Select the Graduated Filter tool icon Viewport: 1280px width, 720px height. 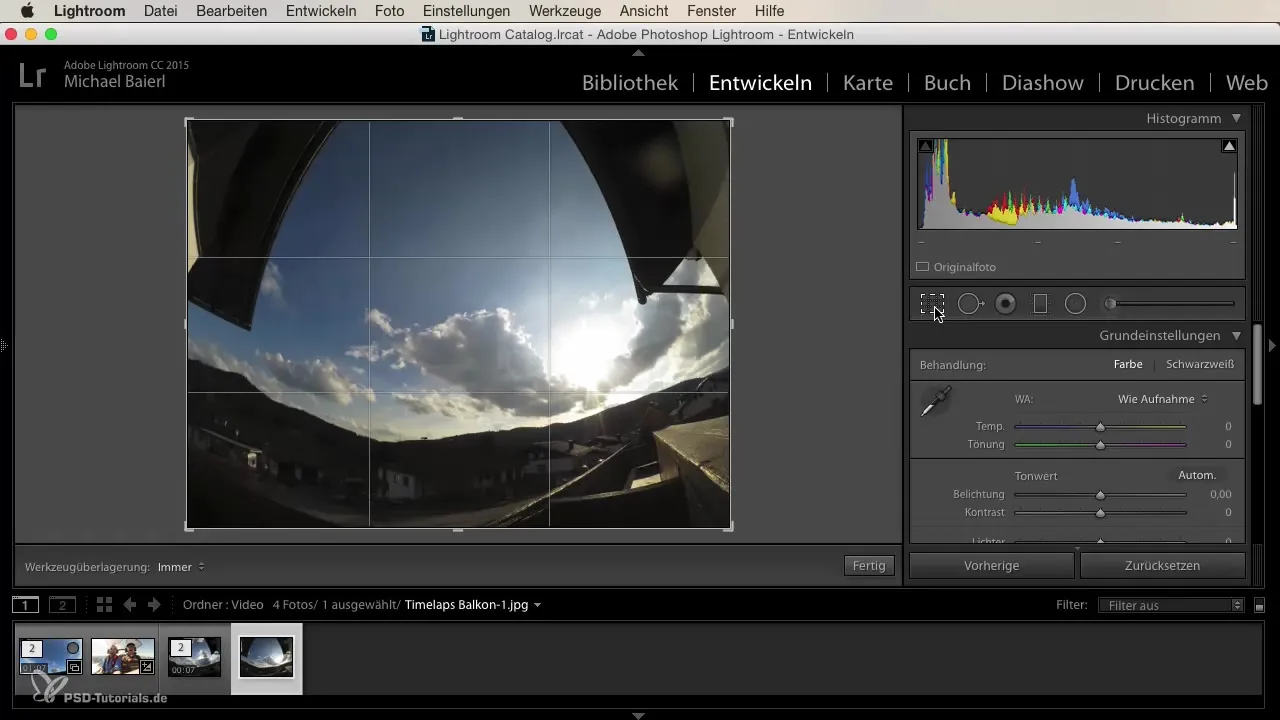click(1040, 304)
